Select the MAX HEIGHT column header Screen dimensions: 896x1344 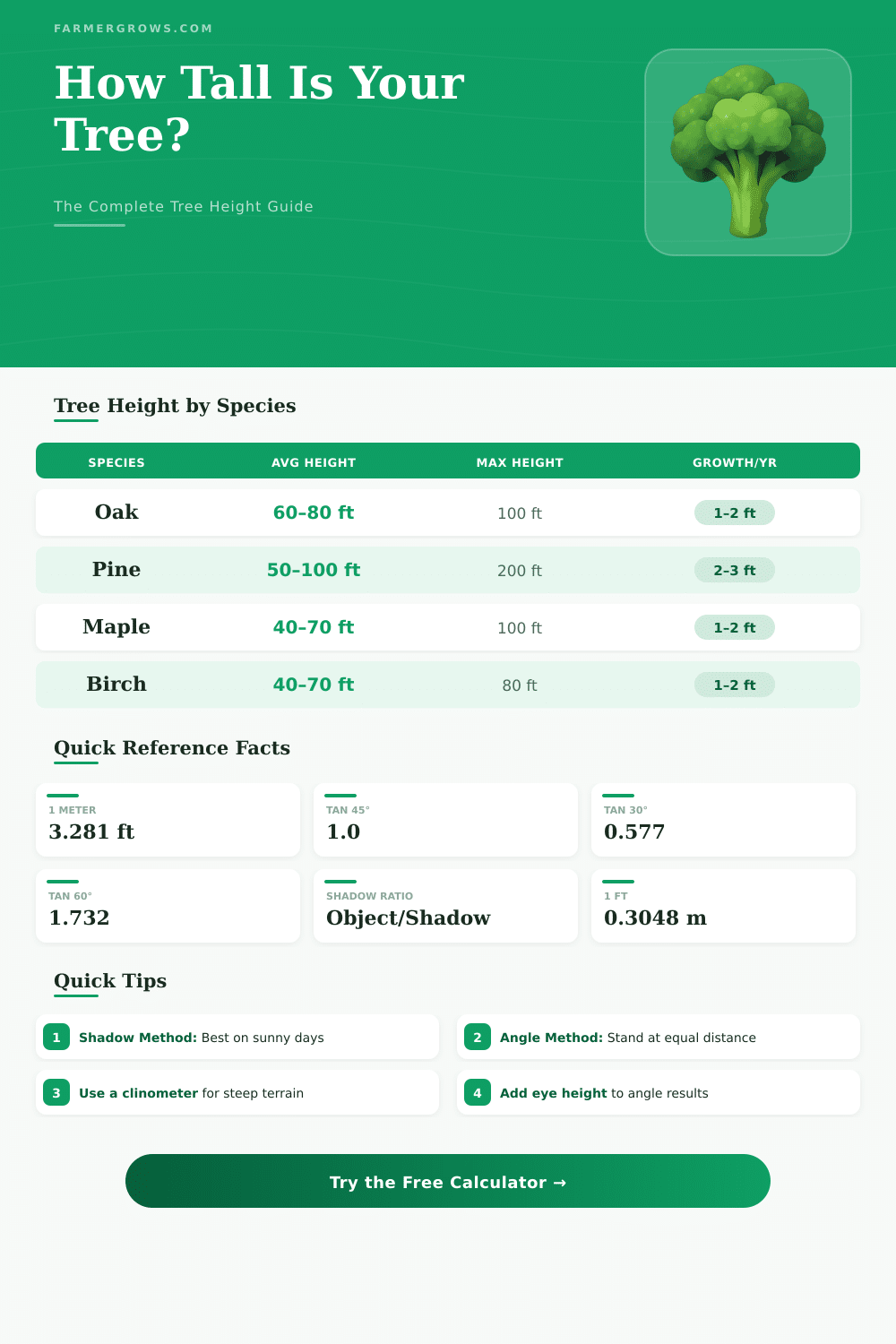pyautogui.click(x=520, y=462)
